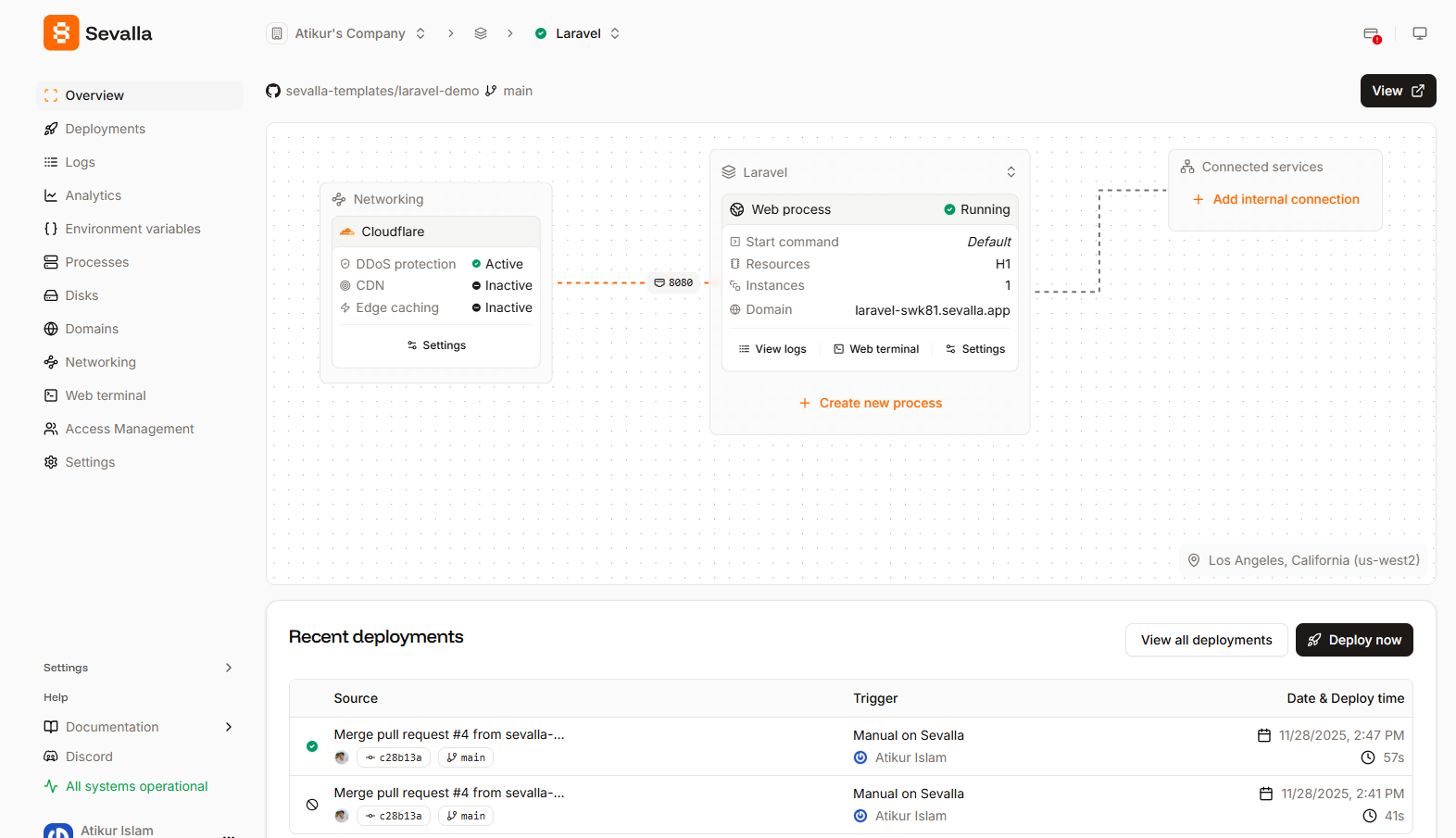Click Add internal connection
1456x838 pixels.
coord(1276,199)
